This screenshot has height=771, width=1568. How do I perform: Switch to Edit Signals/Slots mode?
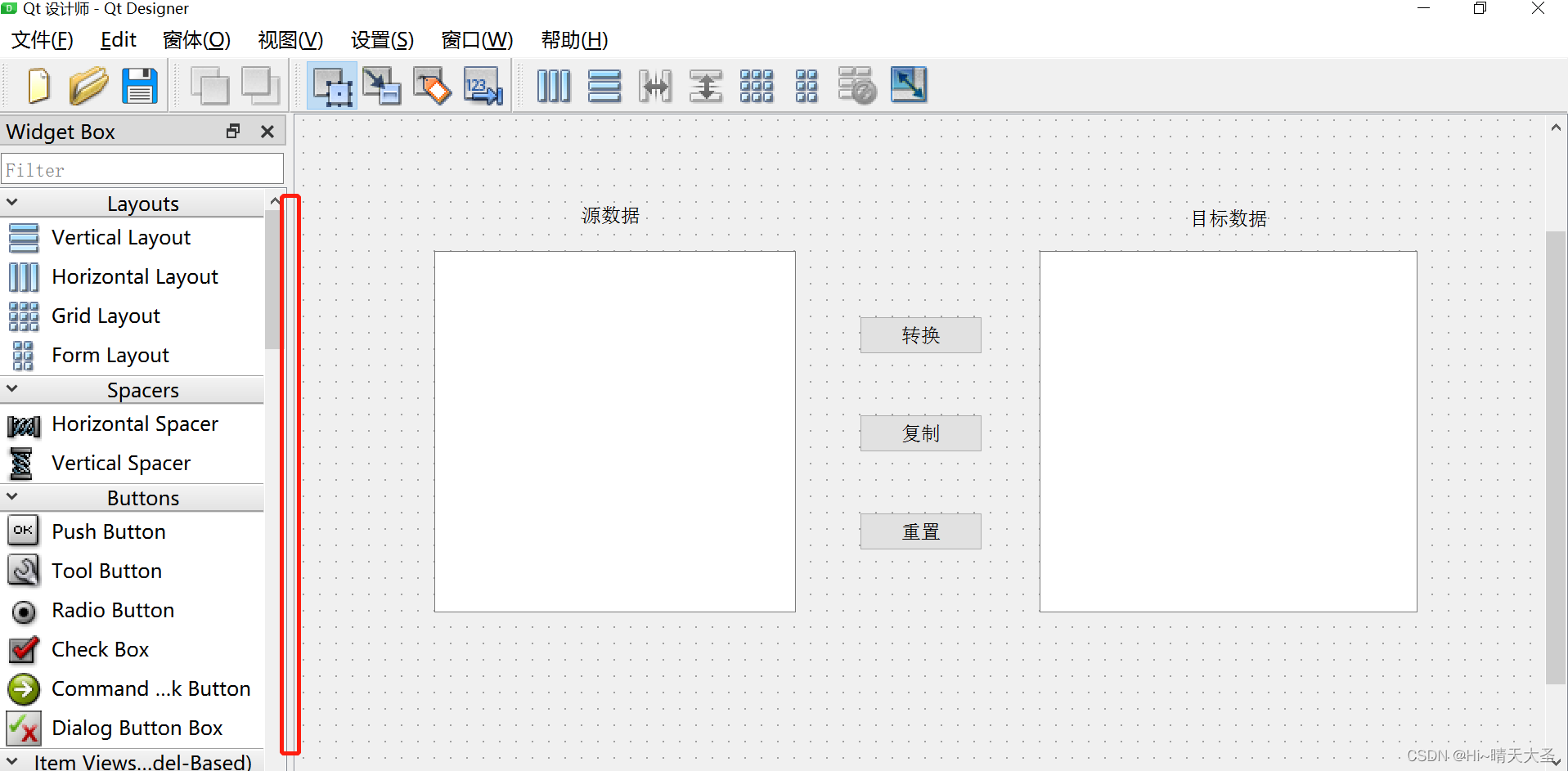[381, 85]
